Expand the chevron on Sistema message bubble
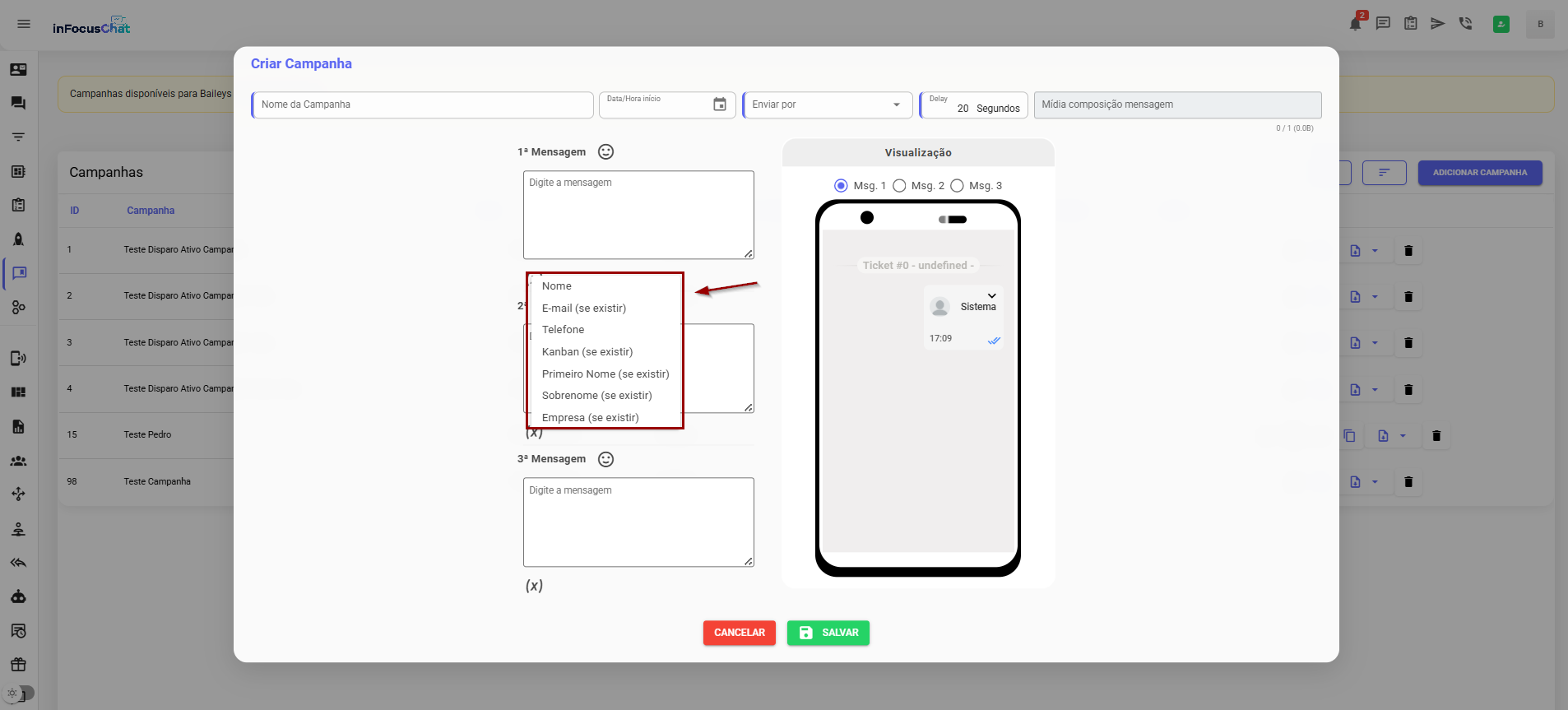This screenshot has height=710, width=1568. 991,295
